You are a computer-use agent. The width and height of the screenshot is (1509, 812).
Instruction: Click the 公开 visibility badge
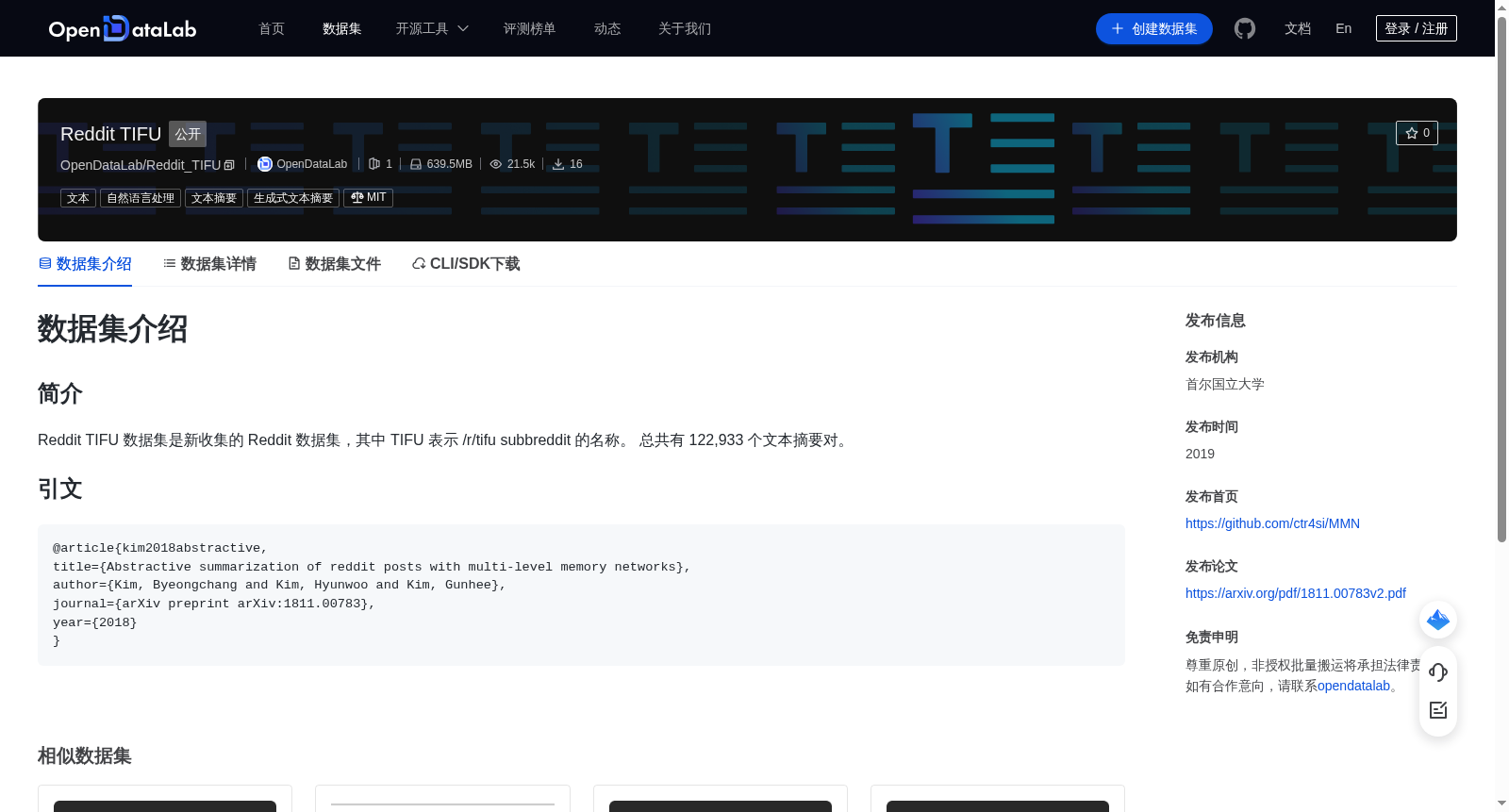click(x=188, y=134)
